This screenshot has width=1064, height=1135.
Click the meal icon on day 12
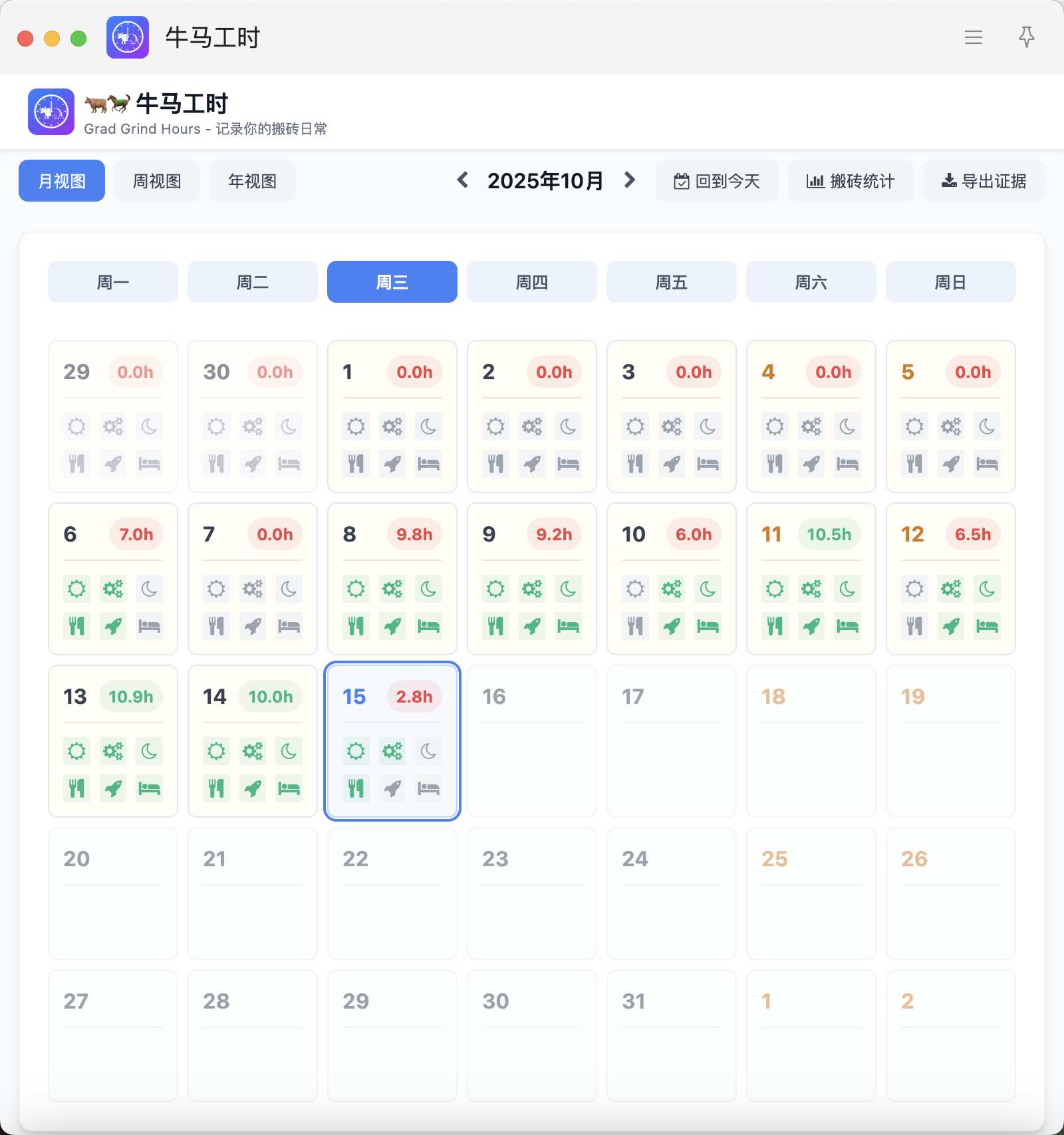[914, 626]
